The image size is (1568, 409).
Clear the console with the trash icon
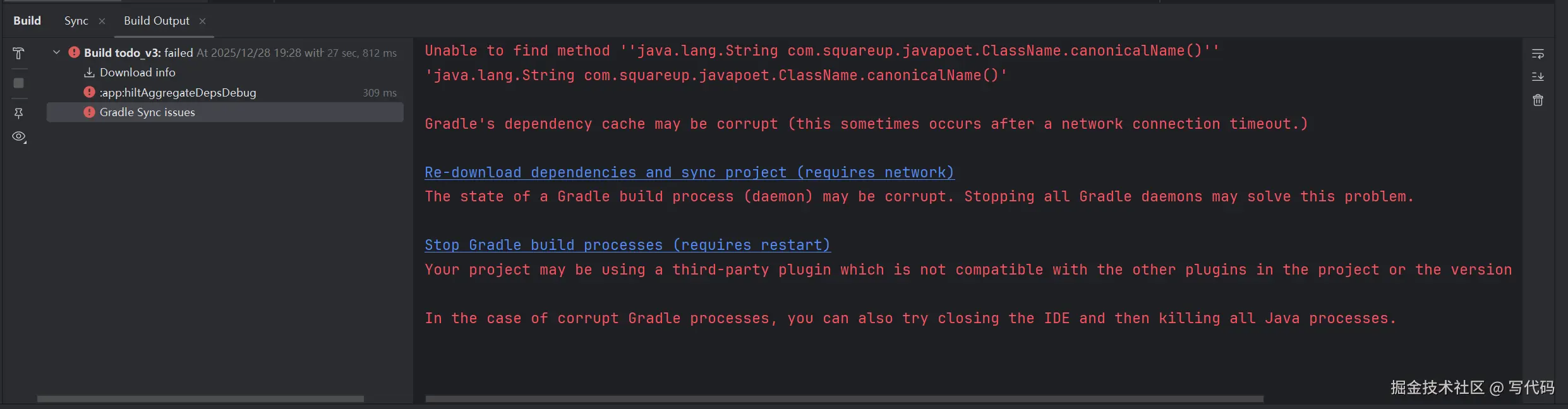pyautogui.click(x=1538, y=100)
